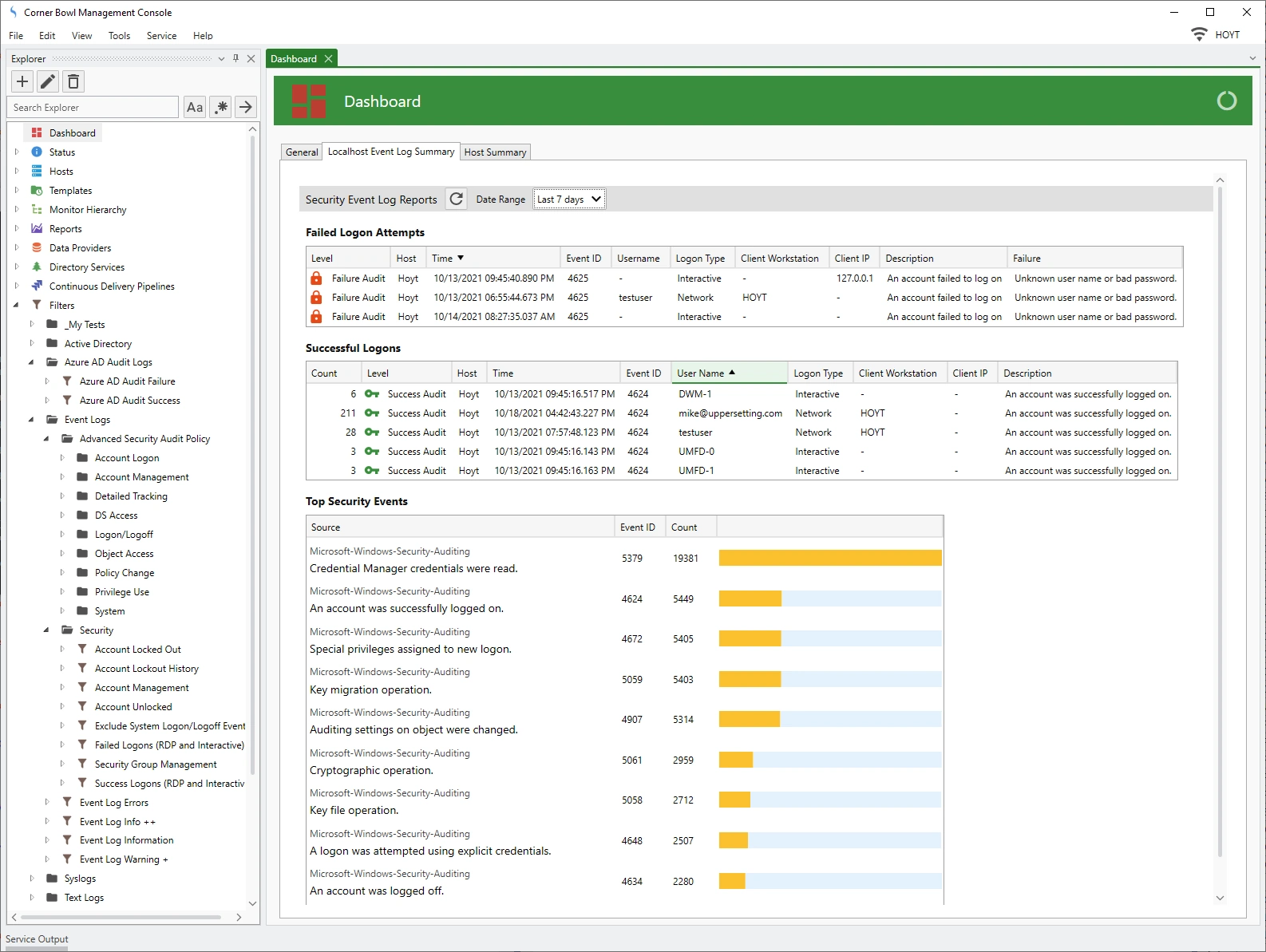The image size is (1266, 952).
Task: Switch to Localhost Event Log Summary tab
Action: click(391, 151)
